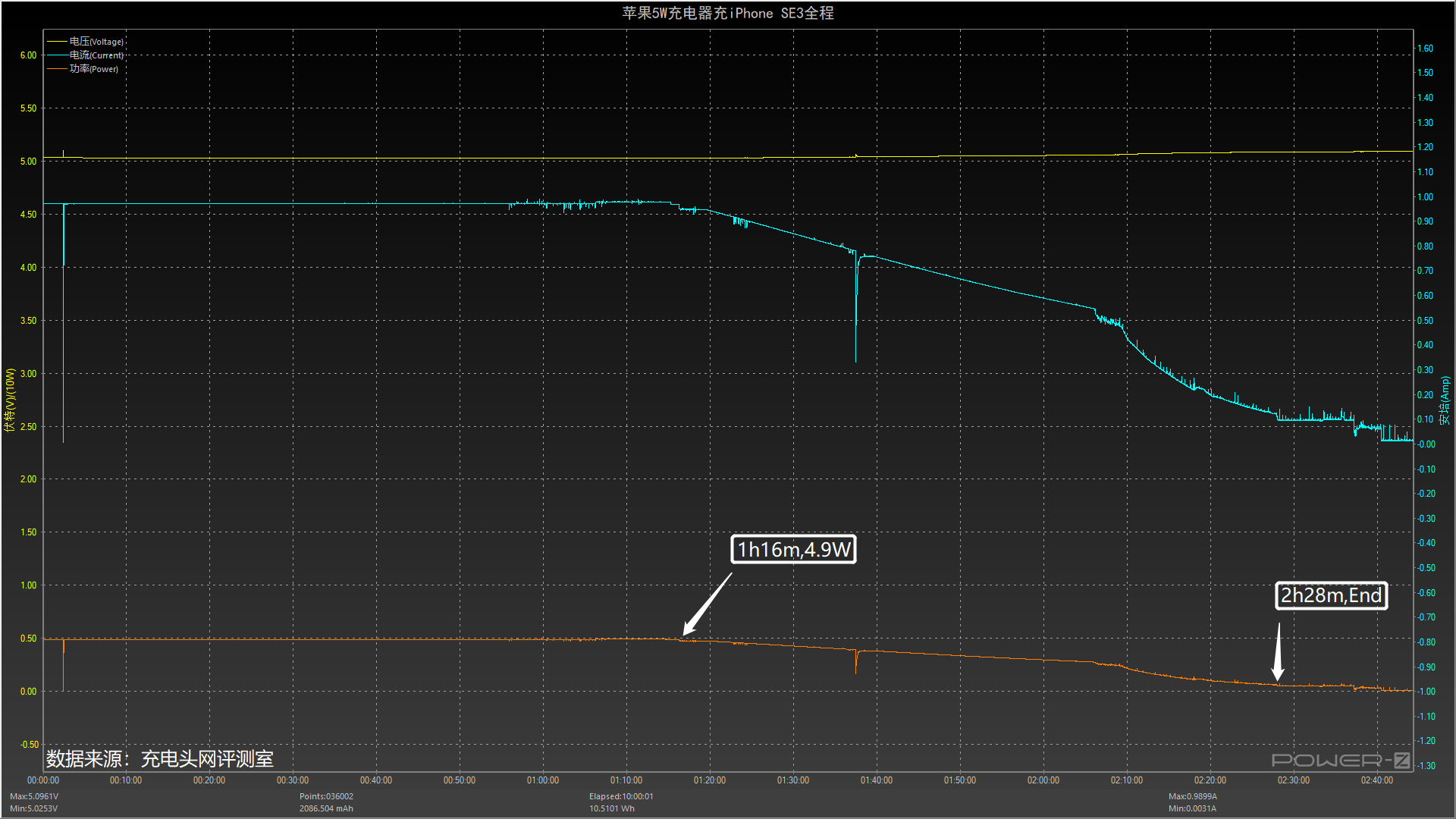This screenshot has width=1456, height=819.
Task: Click the Min:0.0031A status value
Action: click(1192, 808)
